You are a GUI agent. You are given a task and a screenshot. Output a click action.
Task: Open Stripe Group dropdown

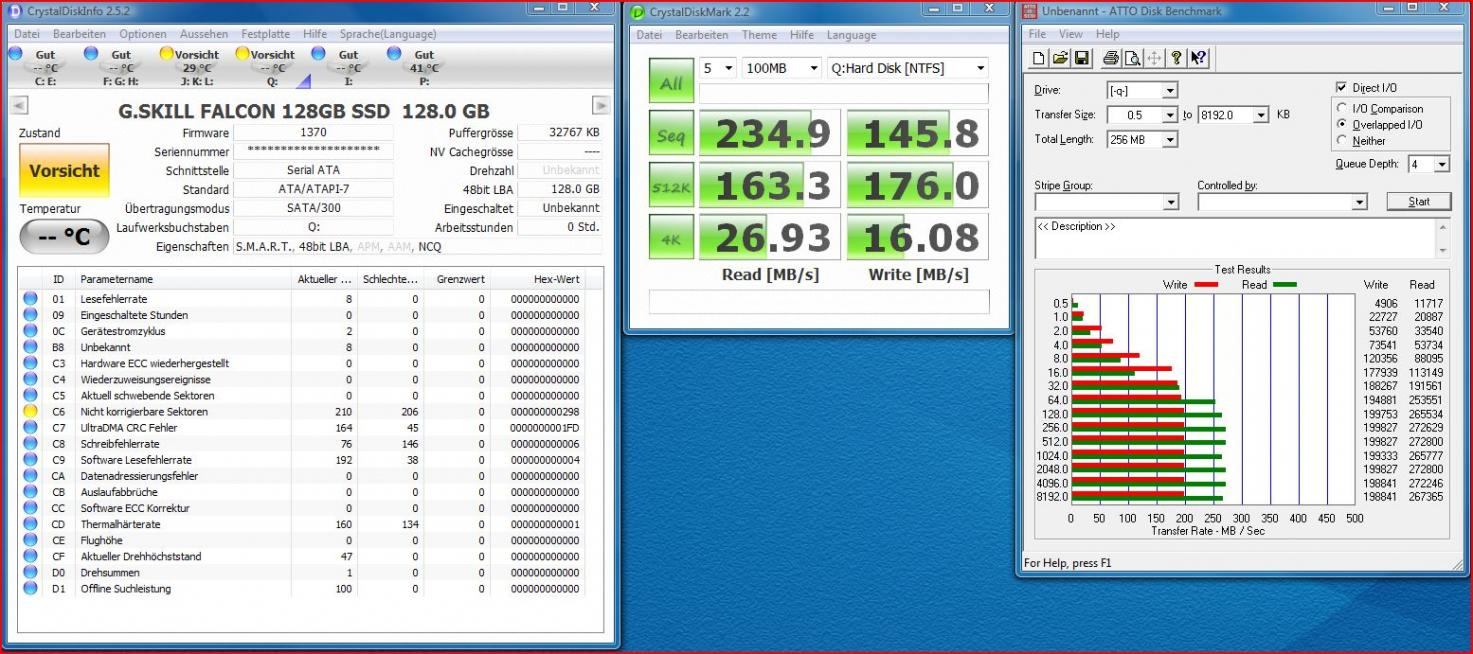coord(1171,202)
